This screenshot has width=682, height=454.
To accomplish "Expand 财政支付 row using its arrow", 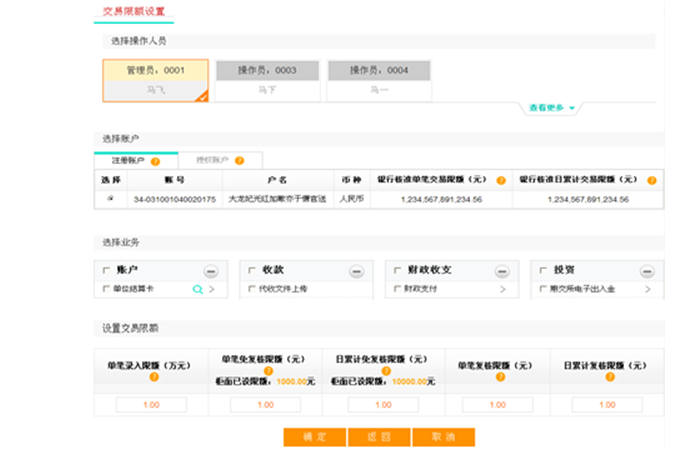I will pos(503,289).
